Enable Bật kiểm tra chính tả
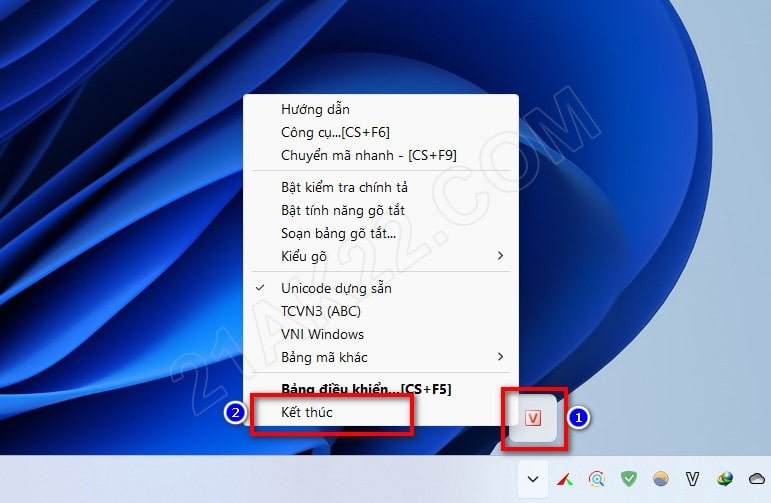Viewport: 771px width, 503px height. pos(381,187)
